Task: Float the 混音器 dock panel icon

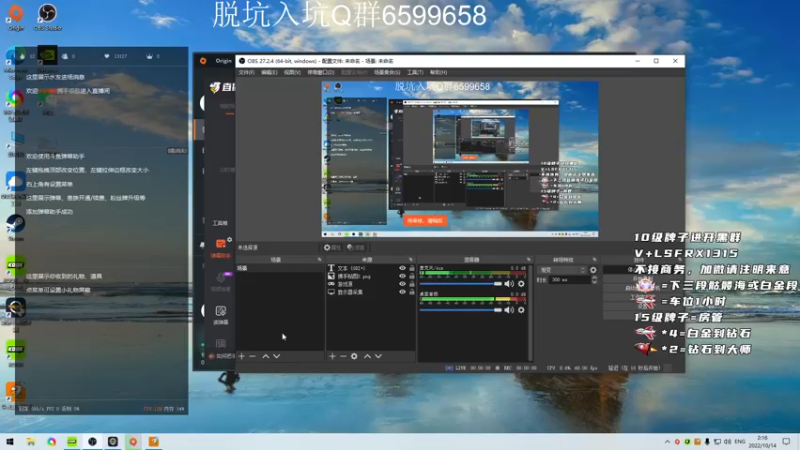Action: click(x=528, y=260)
